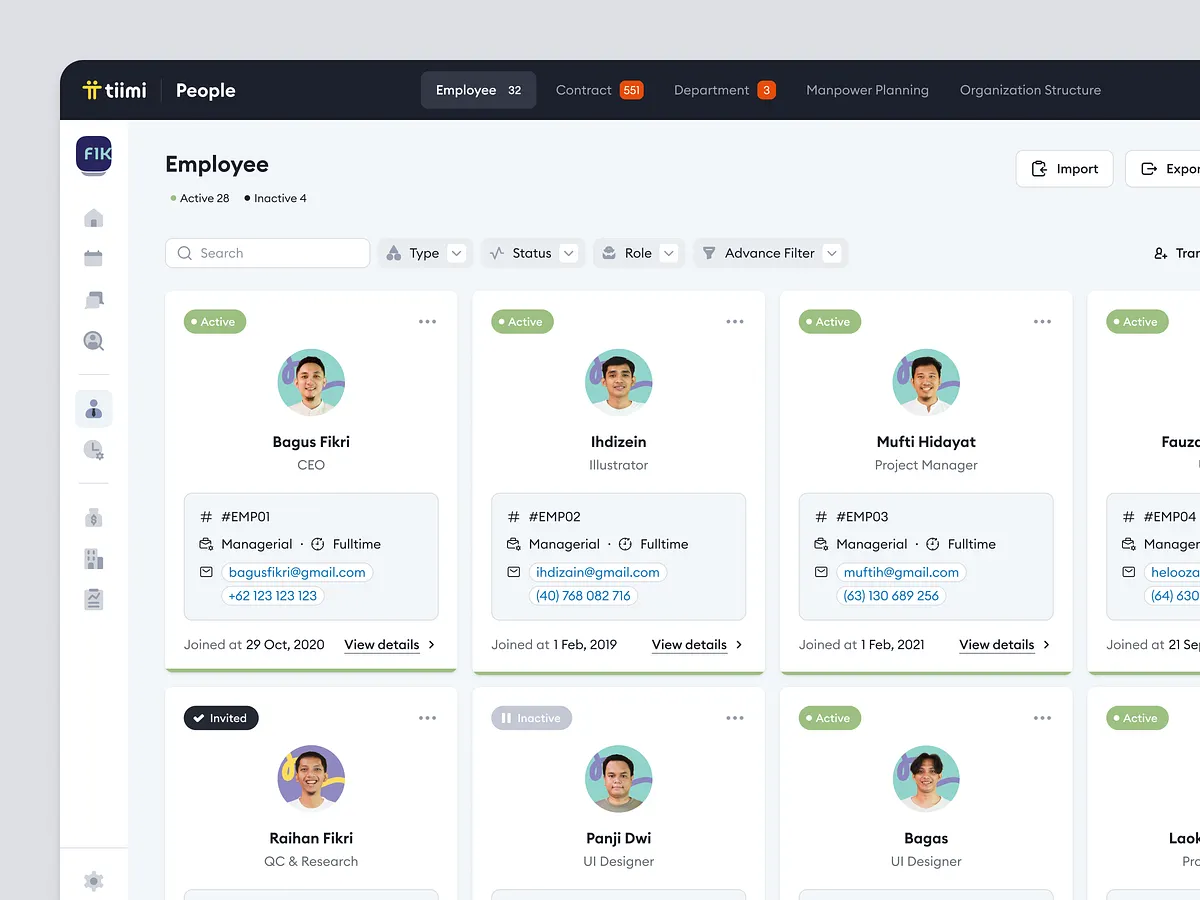Click email bagusfikri@gmail.com
1200x900 pixels.
click(x=297, y=573)
